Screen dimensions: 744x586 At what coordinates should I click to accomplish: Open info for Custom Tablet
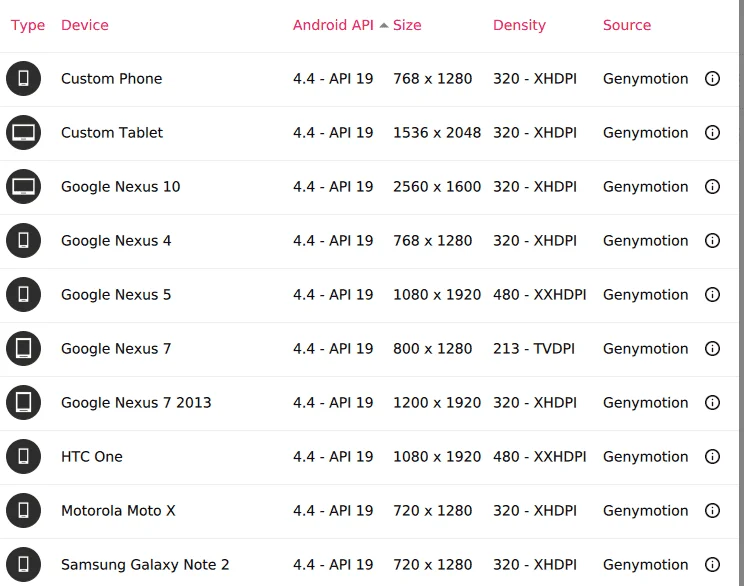(712, 132)
